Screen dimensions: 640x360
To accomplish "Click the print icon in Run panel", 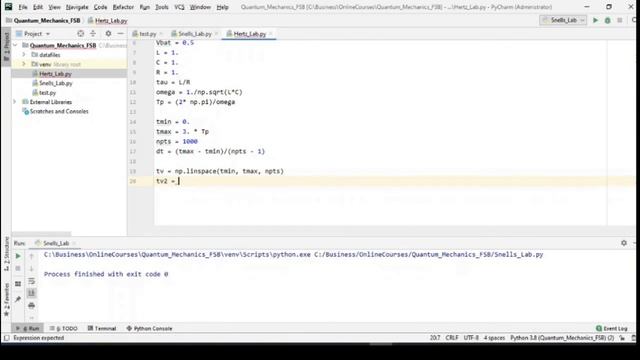I will (31, 306).
